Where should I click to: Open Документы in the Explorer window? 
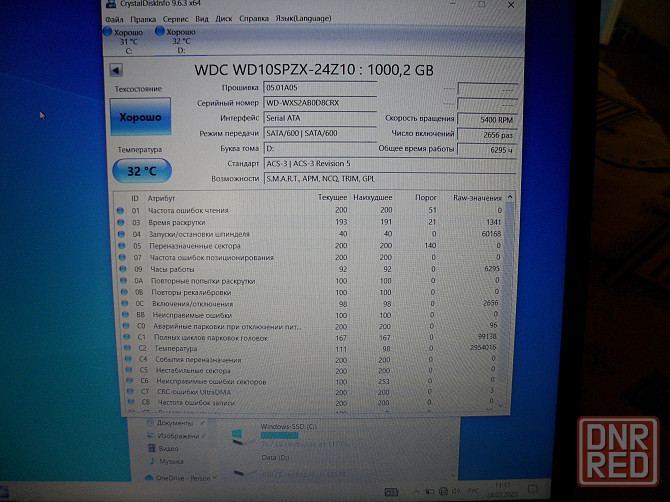point(175,423)
